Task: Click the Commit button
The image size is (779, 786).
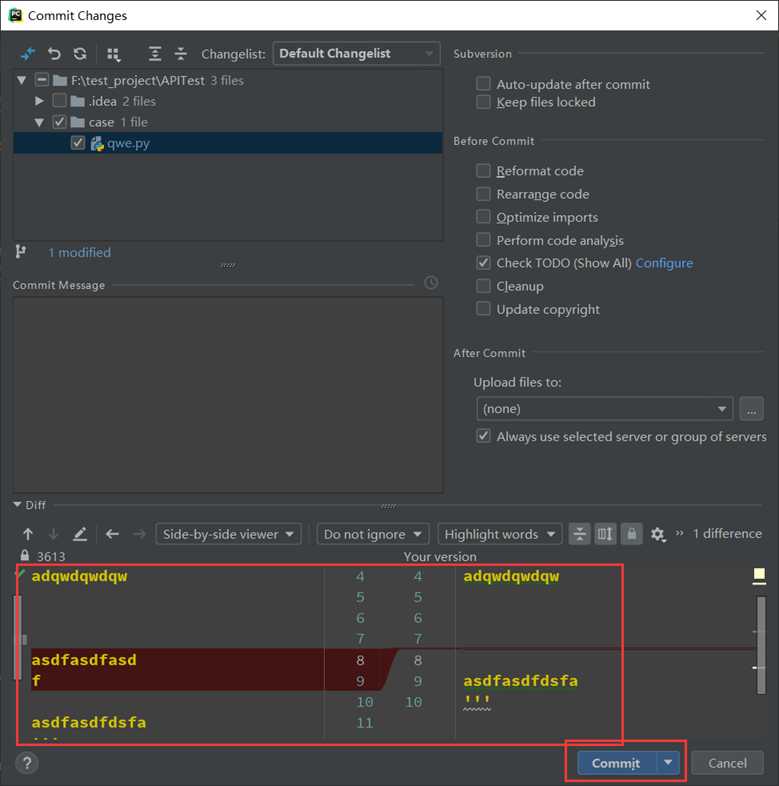Action: point(617,763)
